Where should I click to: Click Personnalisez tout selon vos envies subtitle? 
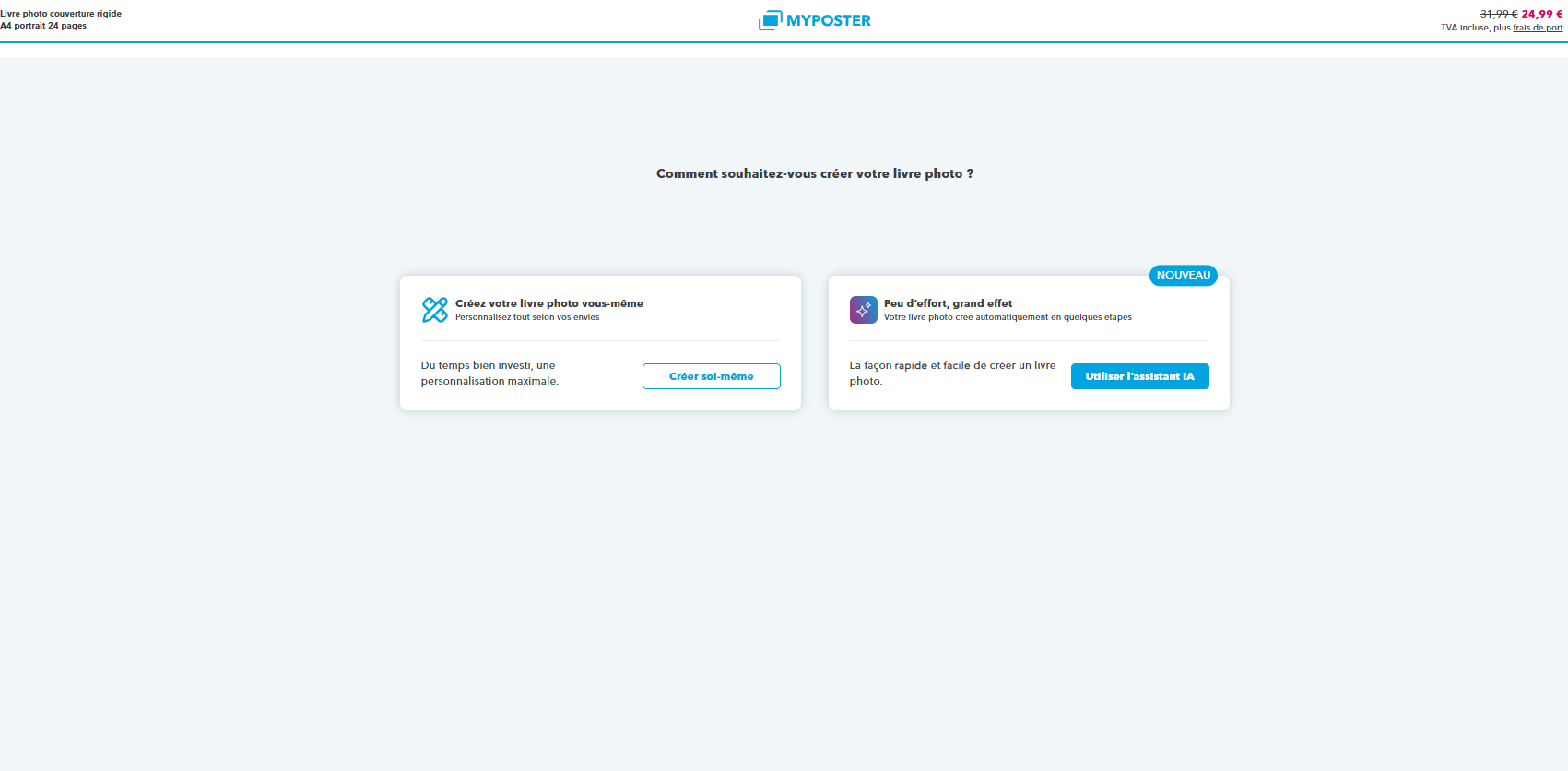click(527, 317)
